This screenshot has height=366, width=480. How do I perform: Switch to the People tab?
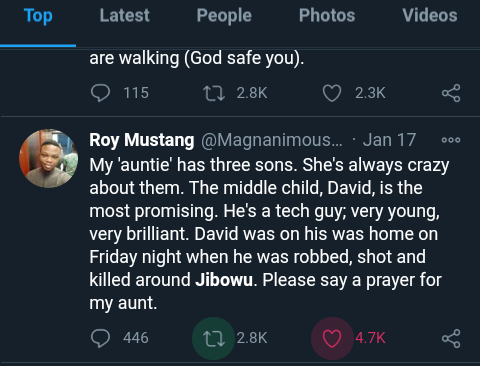click(224, 16)
